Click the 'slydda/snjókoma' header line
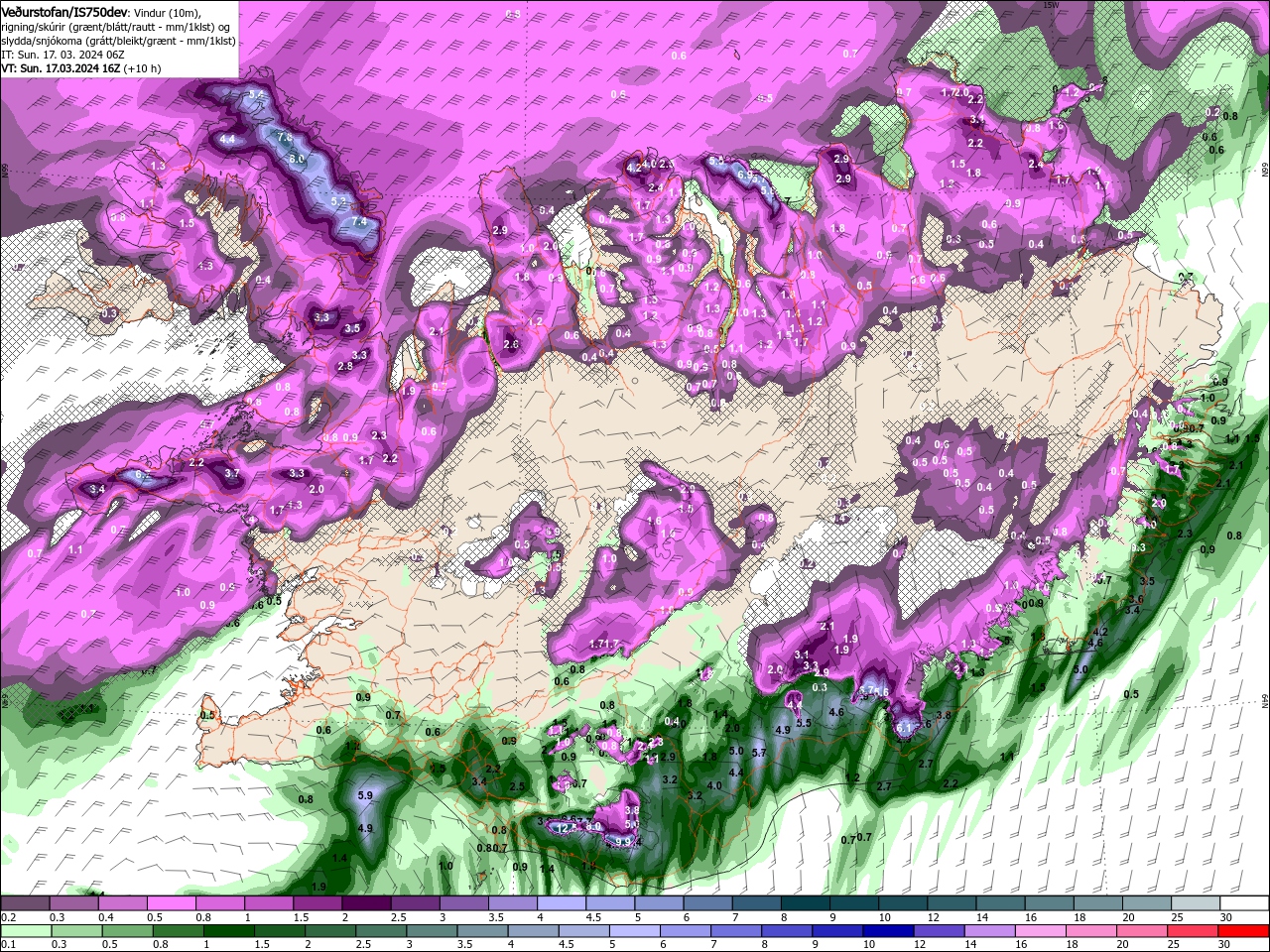This screenshot has width=1270, height=952. coord(117,41)
